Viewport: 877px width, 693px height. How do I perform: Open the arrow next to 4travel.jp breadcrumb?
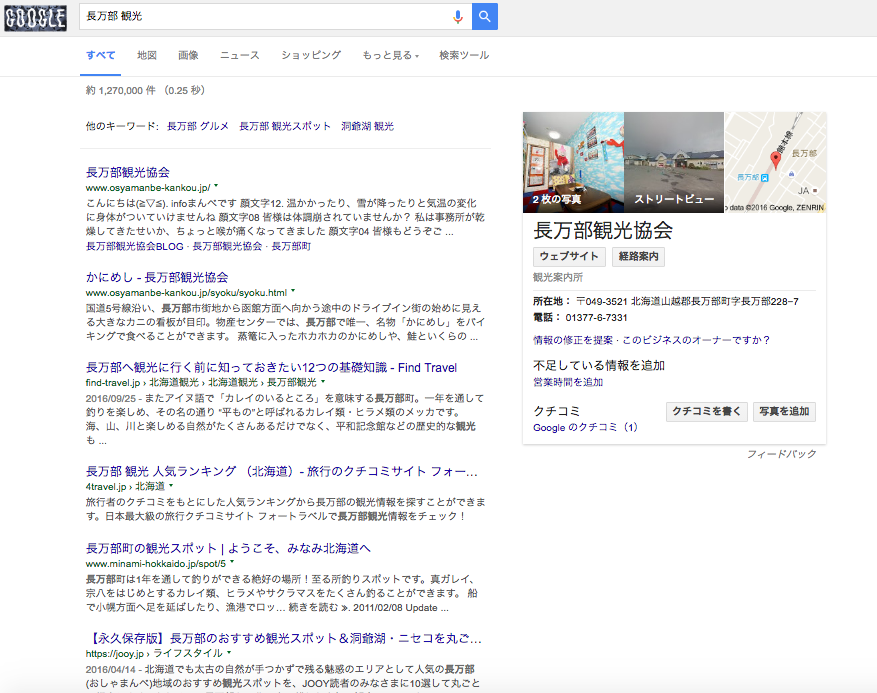pyautogui.click(x=171, y=485)
